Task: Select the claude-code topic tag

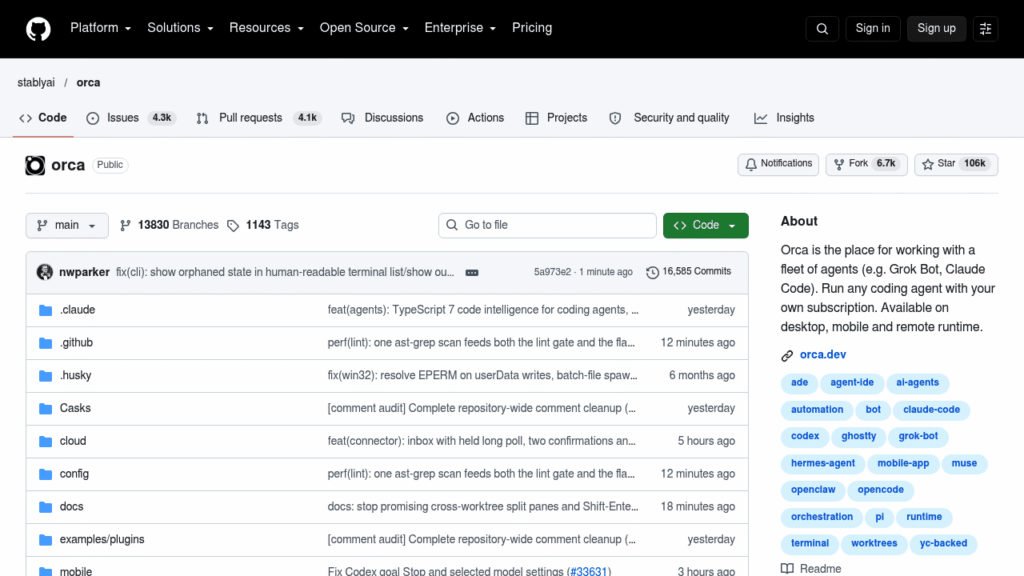Action: 931,410
